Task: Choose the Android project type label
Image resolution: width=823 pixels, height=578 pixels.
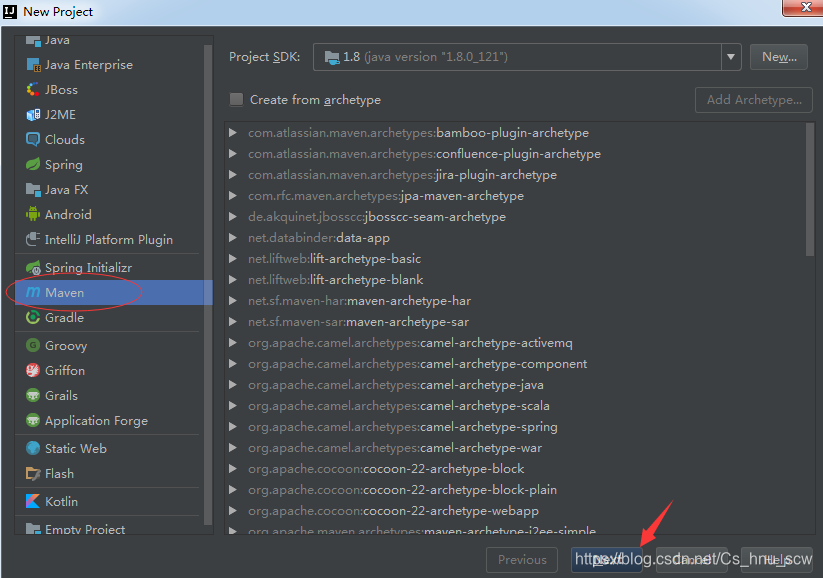Action: (x=68, y=215)
